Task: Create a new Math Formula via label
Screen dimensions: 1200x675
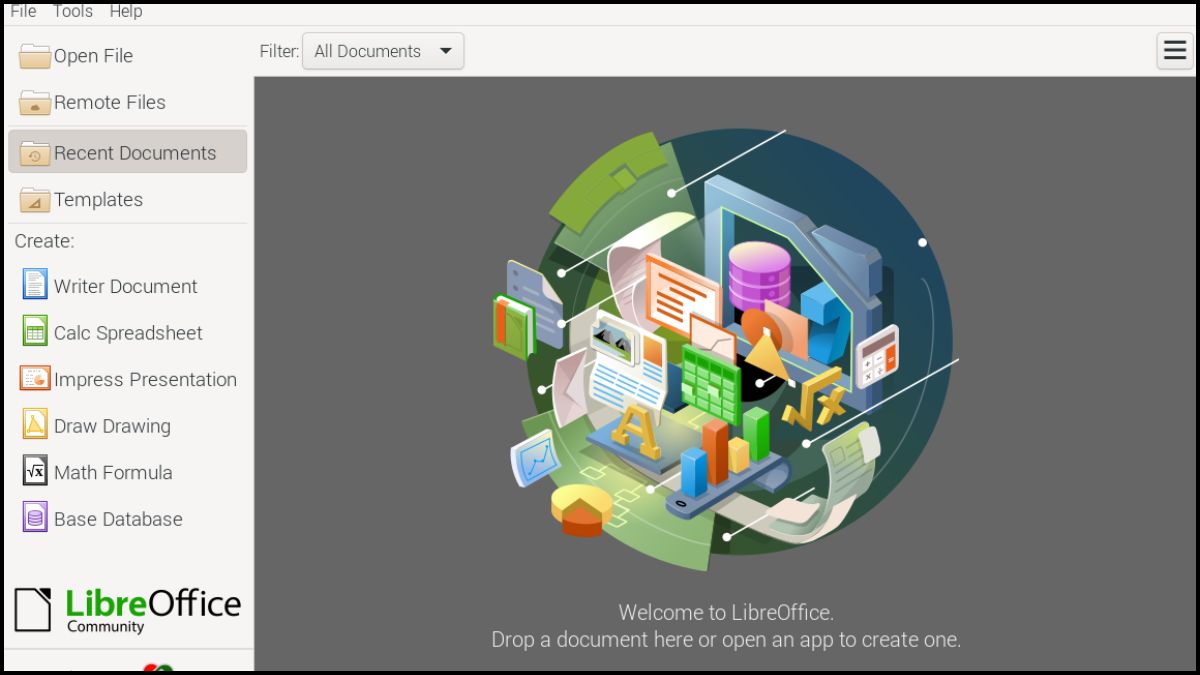Action: tap(113, 472)
